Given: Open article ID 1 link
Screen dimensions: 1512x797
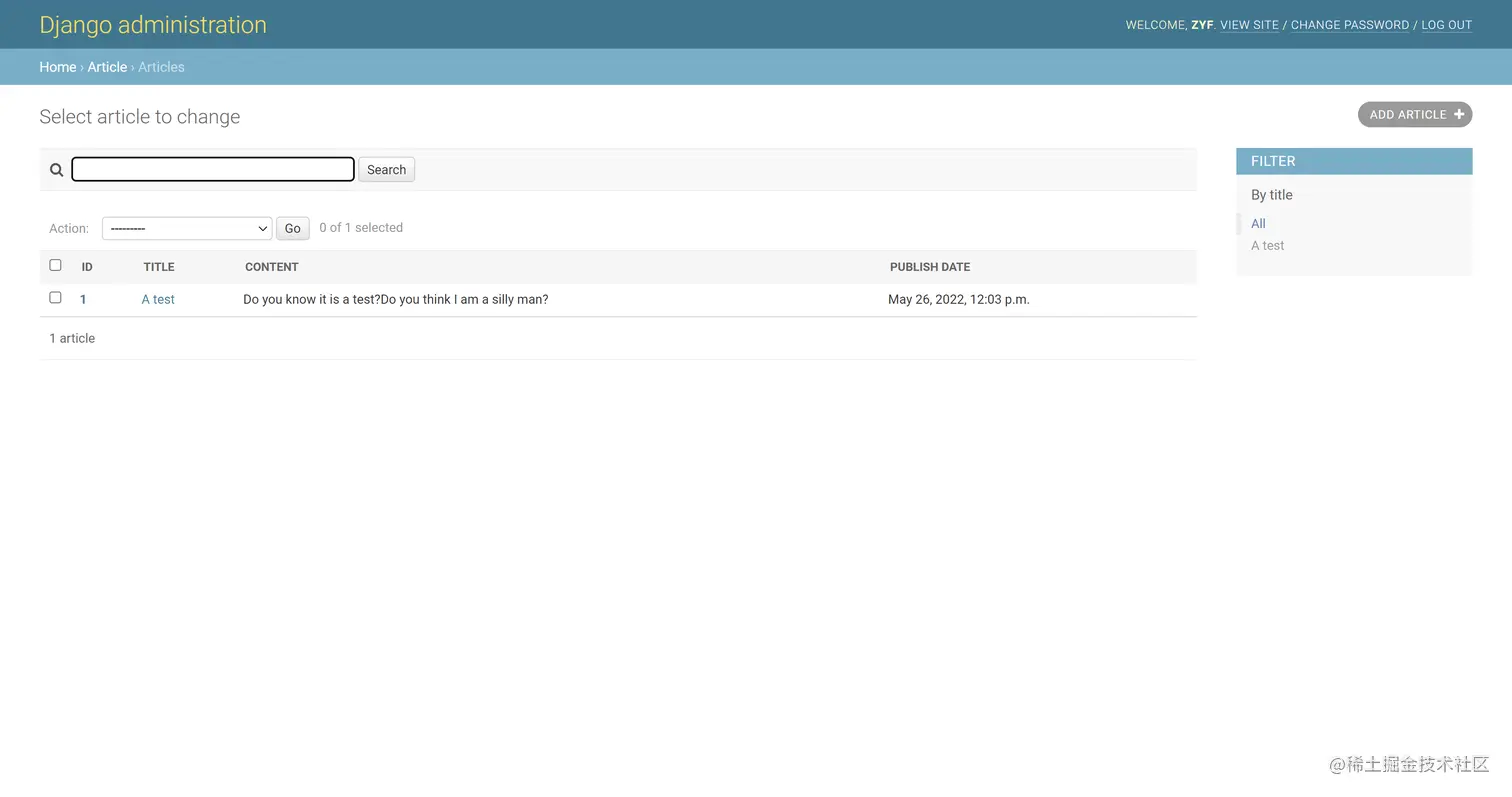Looking at the screenshot, I should coord(83,299).
